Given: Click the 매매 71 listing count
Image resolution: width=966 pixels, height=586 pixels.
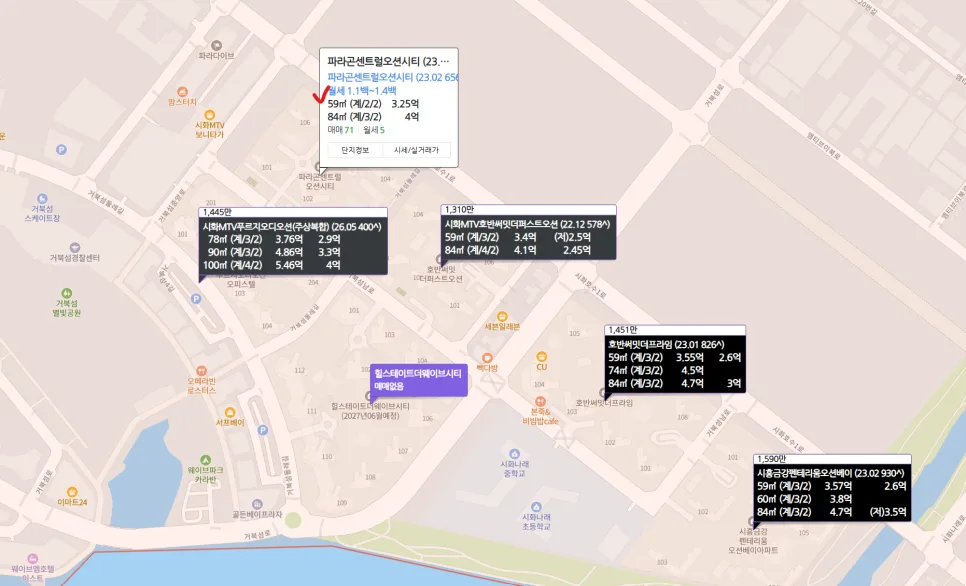Looking at the screenshot, I should (x=341, y=130).
